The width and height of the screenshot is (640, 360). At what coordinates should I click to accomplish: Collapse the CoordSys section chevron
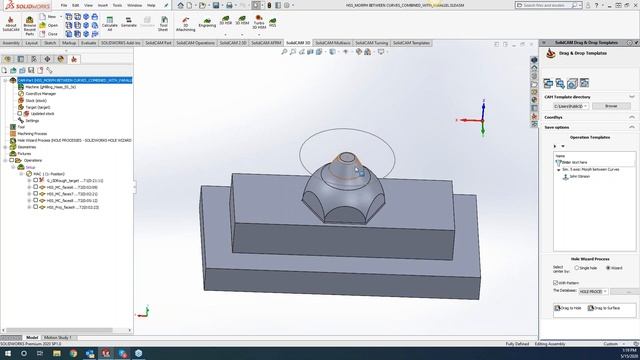click(x=632, y=117)
